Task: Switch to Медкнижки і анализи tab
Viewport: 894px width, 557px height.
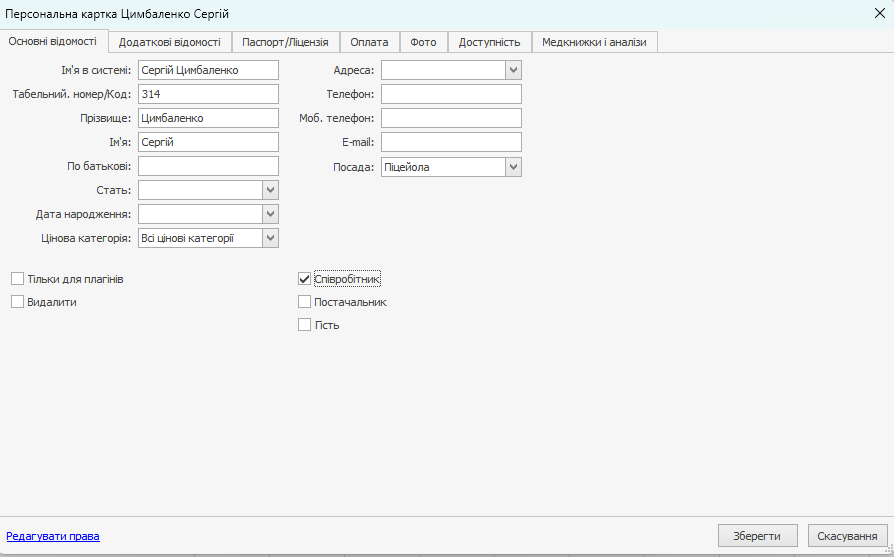Action: (x=595, y=42)
